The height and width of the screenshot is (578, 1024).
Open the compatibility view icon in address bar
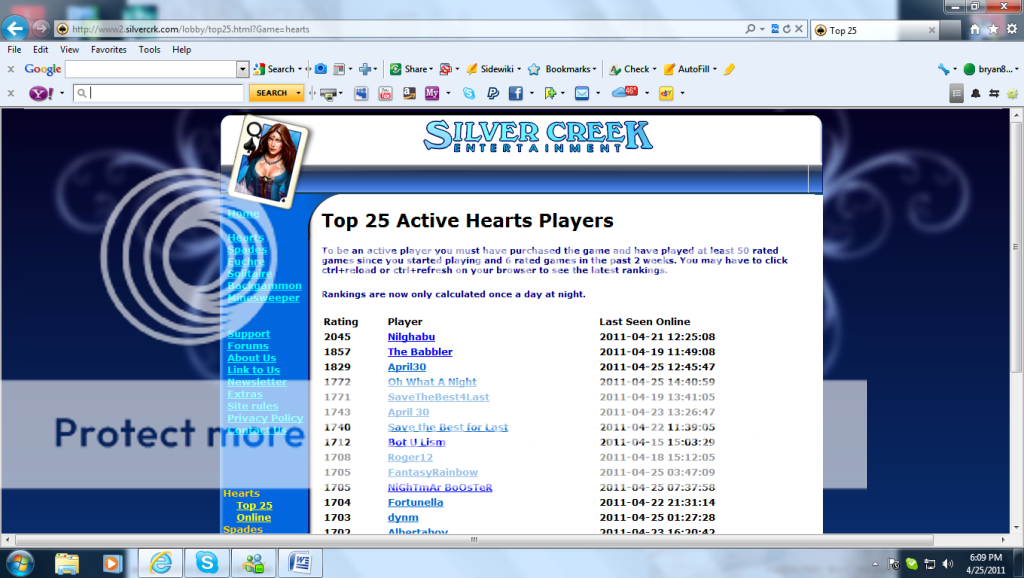[x=775, y=29]
